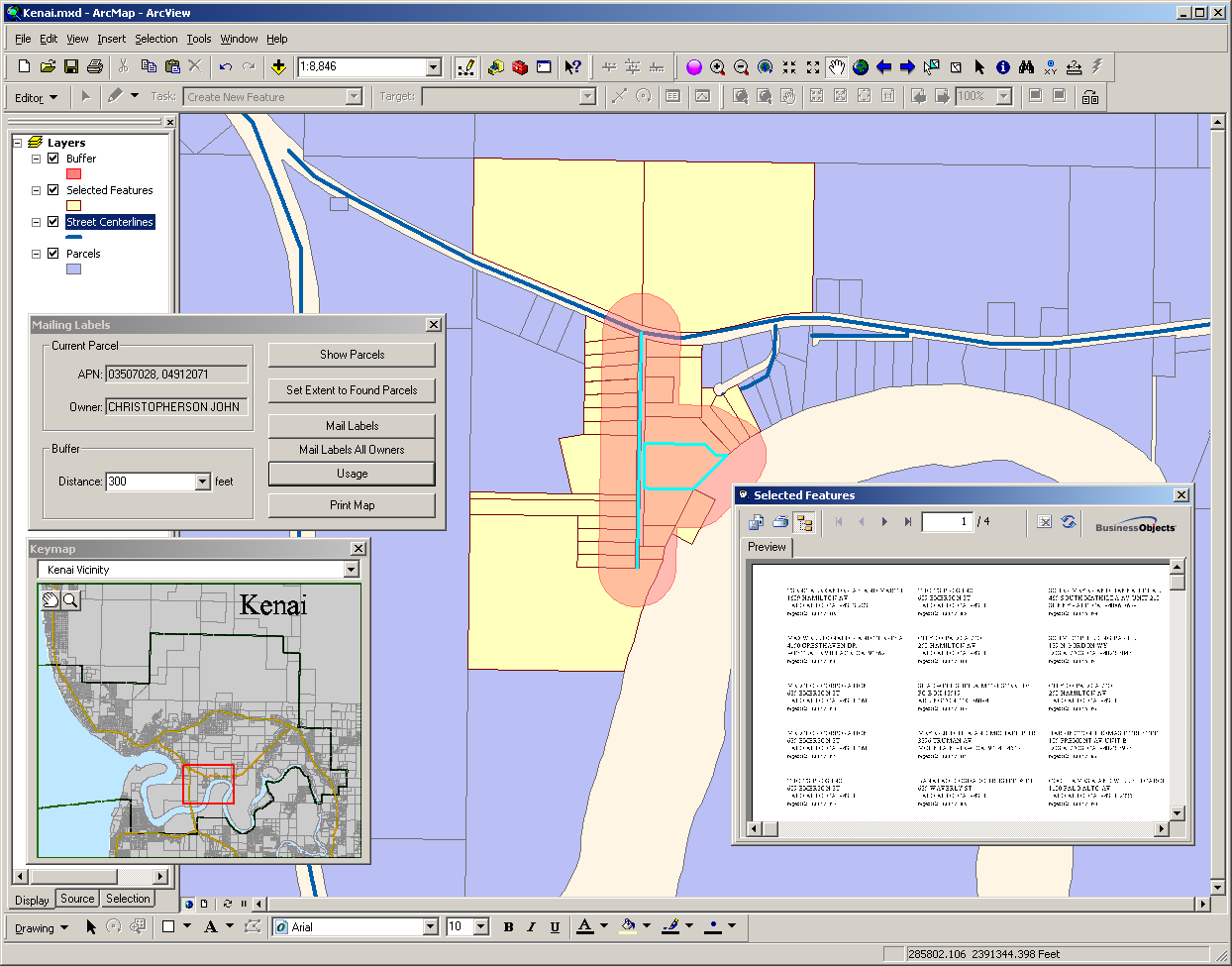Click the Print icon in the toolbar
The image size is (1232, 966).
[95, 66]
